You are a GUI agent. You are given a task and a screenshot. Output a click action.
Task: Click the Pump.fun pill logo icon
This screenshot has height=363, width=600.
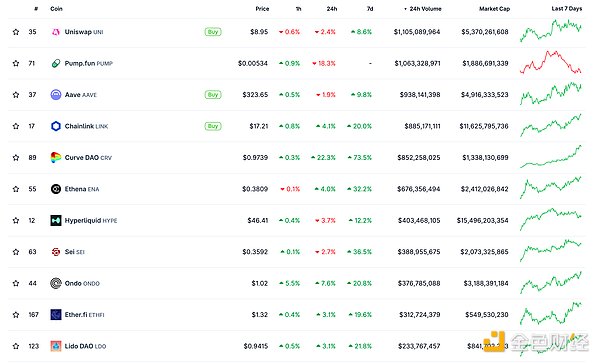[x=56, y=63]
